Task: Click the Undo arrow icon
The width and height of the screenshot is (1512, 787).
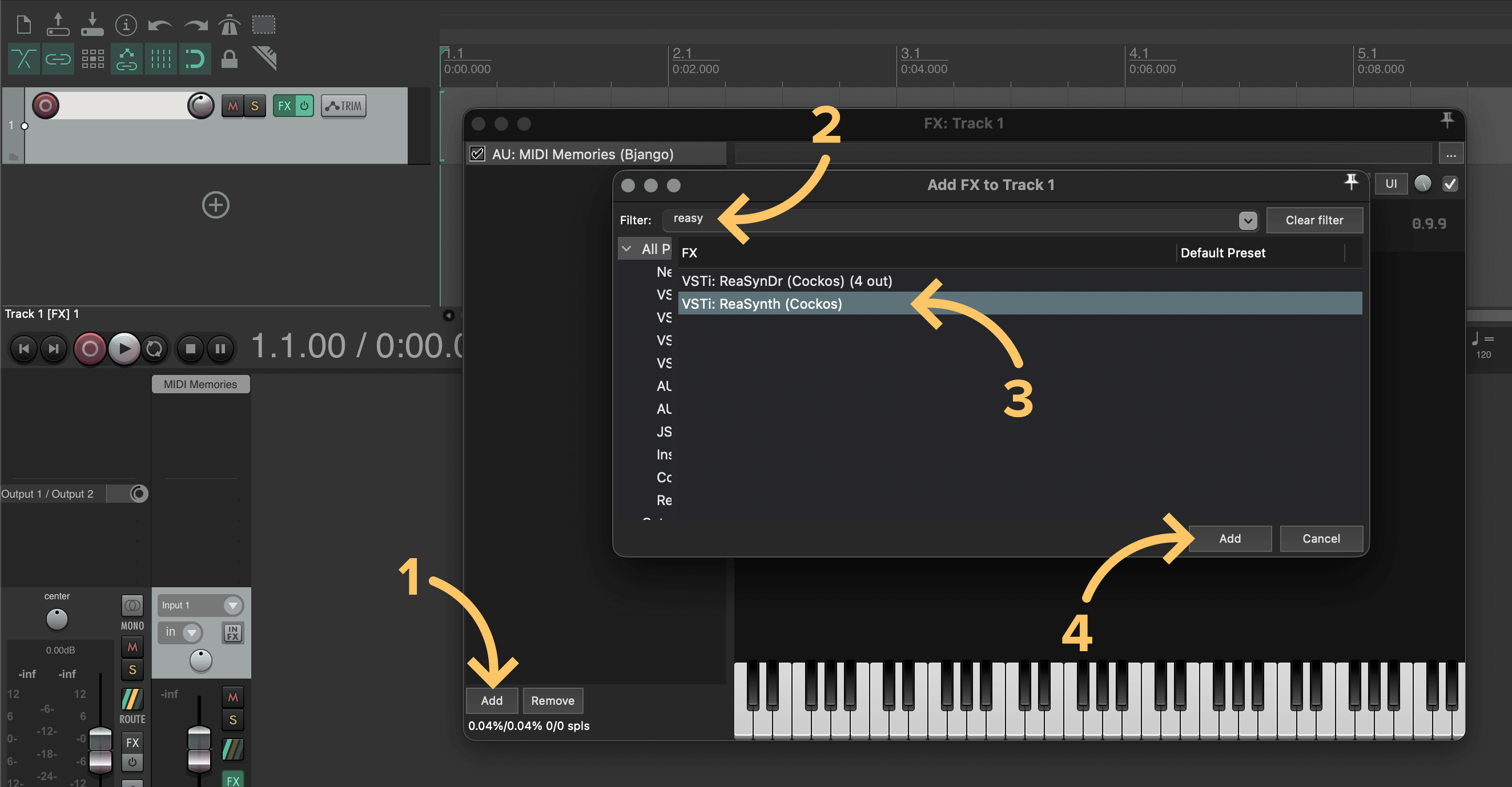Action: coord(160,25)
